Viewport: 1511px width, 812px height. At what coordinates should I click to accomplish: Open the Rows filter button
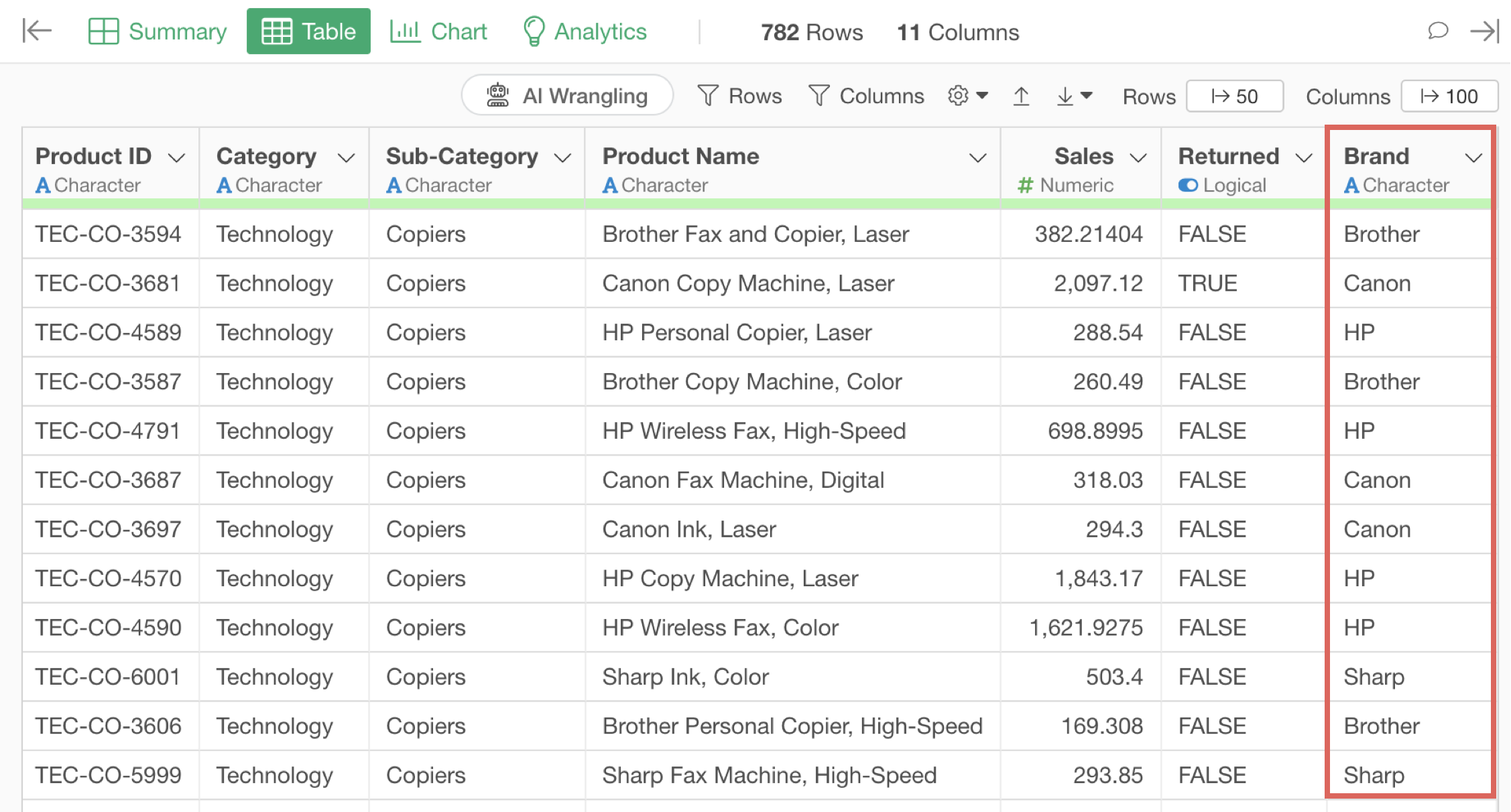[x=739, y=96]
